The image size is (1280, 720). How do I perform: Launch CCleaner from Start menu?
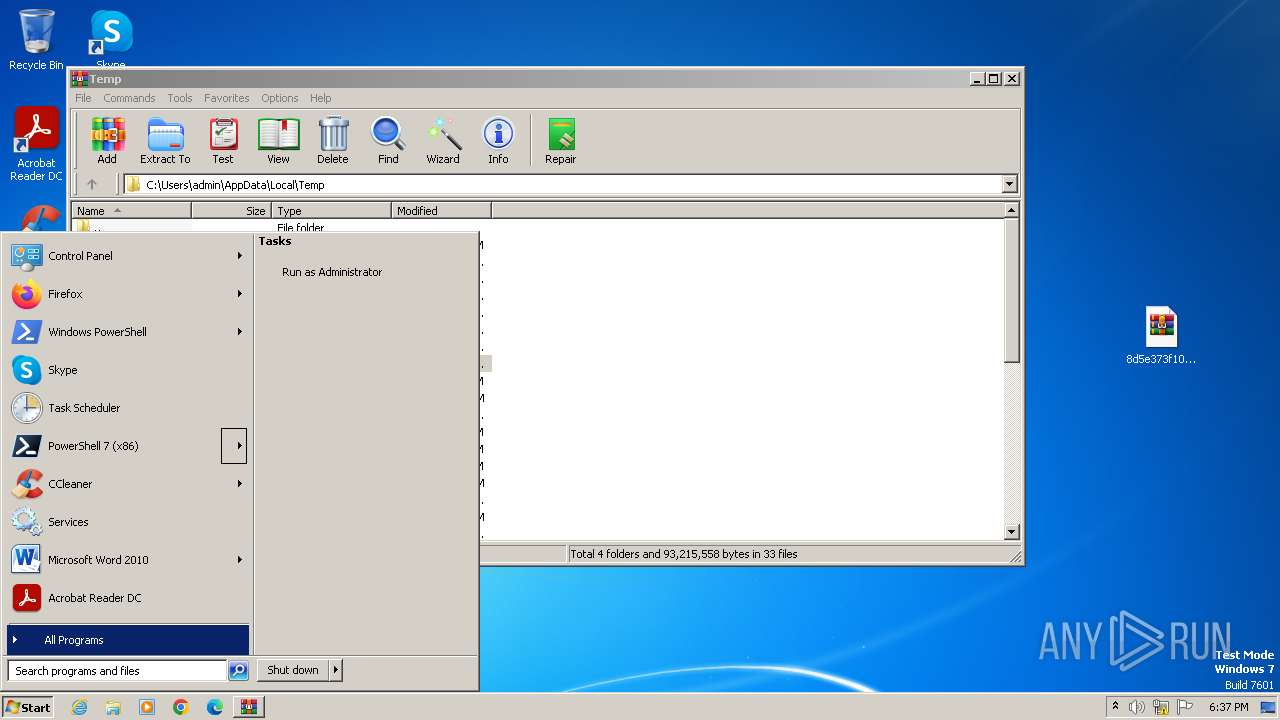pyautogui.click(x=128, y=484)
